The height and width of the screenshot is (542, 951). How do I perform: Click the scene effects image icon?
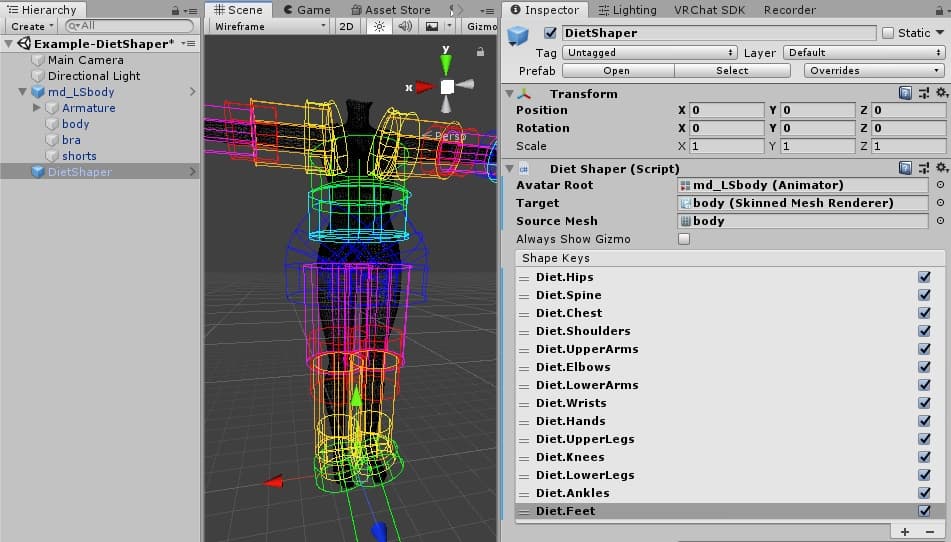point(431,27)
